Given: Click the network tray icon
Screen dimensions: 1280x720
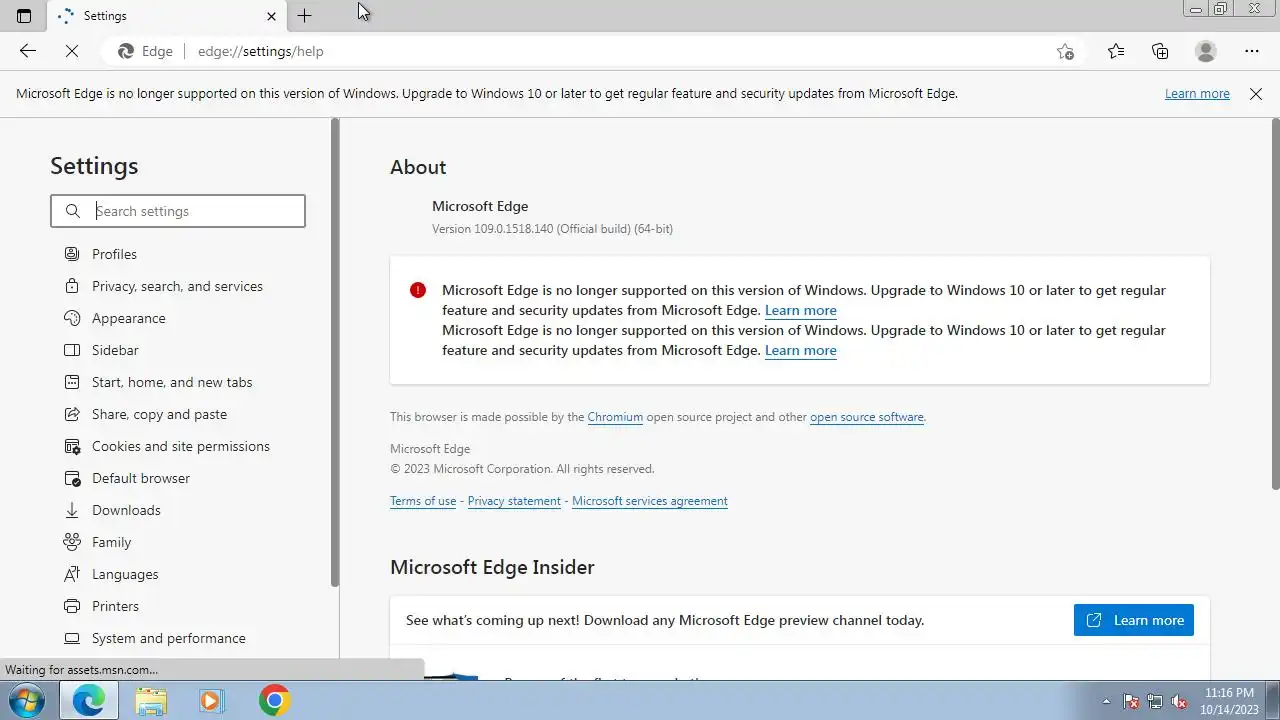Looking at the screenshot, I should pos(1155,701).
